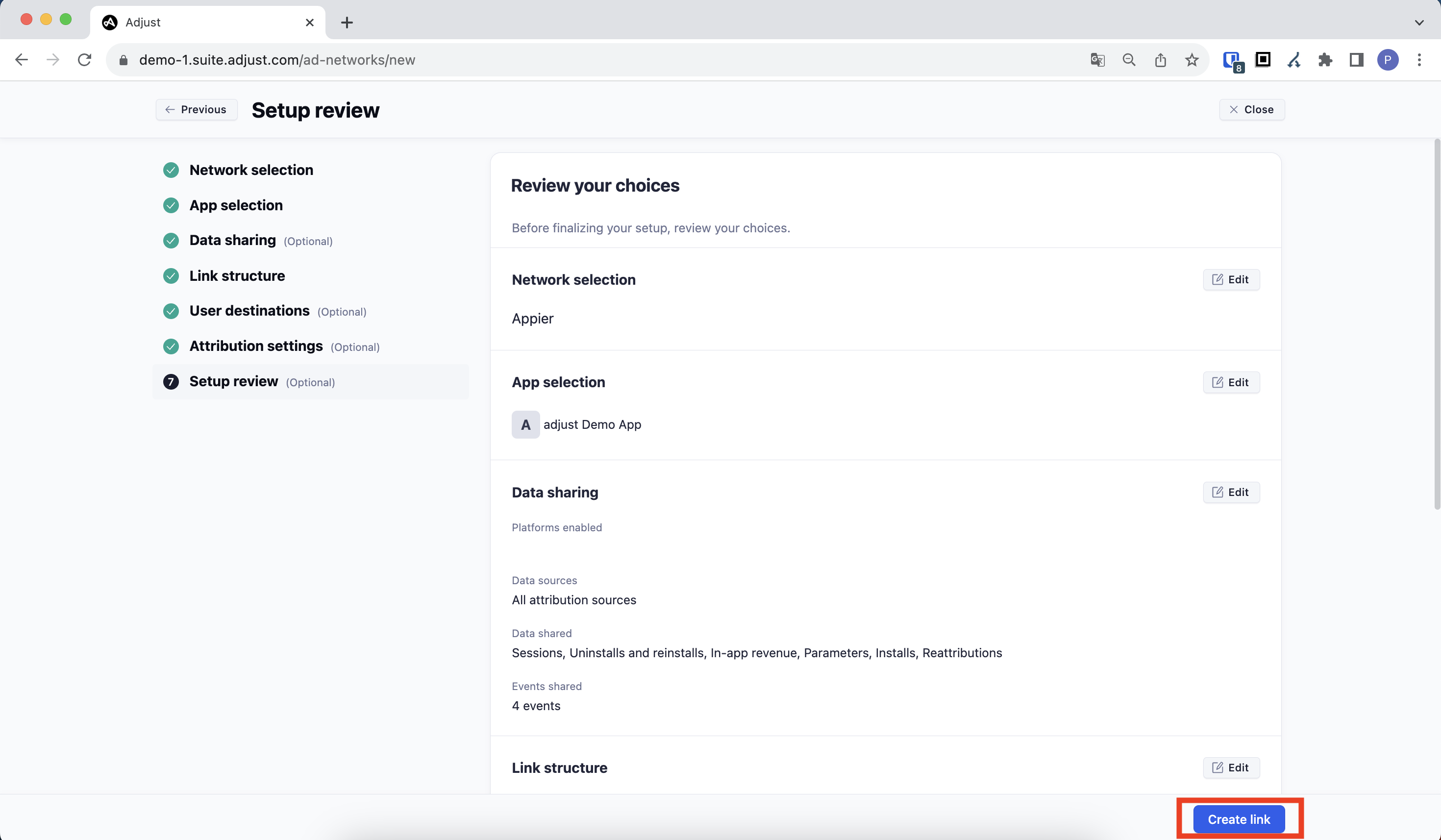
Task: Click the Create link button
Action: click(x=1239, y=819)
